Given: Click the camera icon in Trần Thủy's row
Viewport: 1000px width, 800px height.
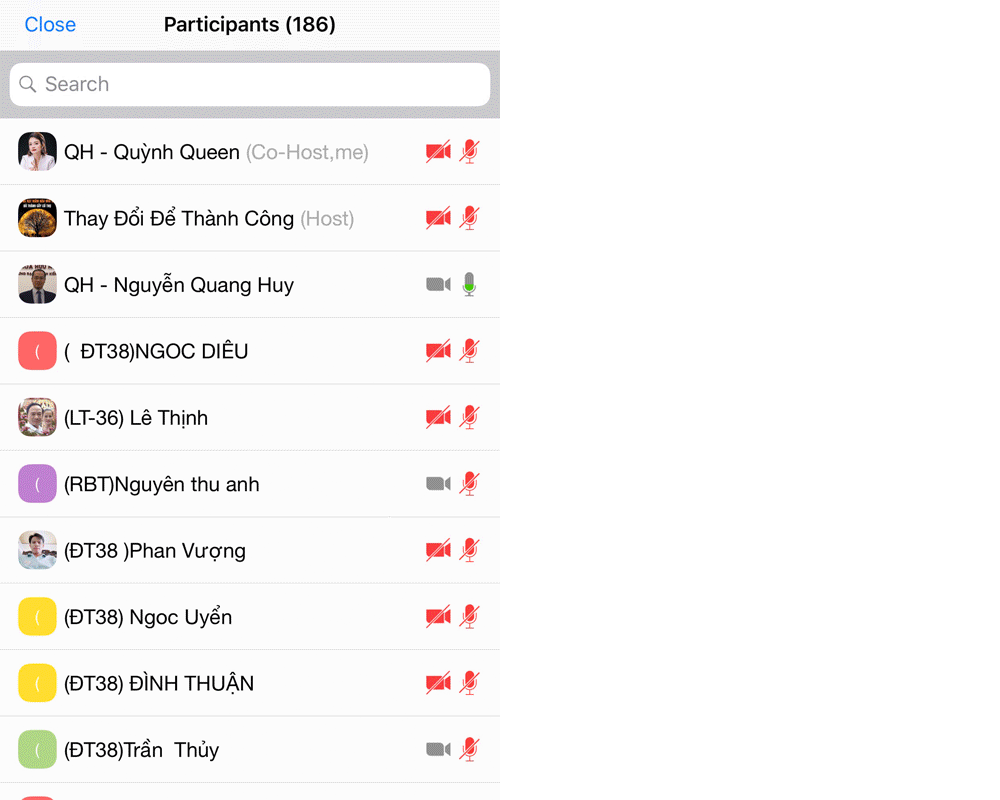Looking at the screenshot, I should 438,750.
